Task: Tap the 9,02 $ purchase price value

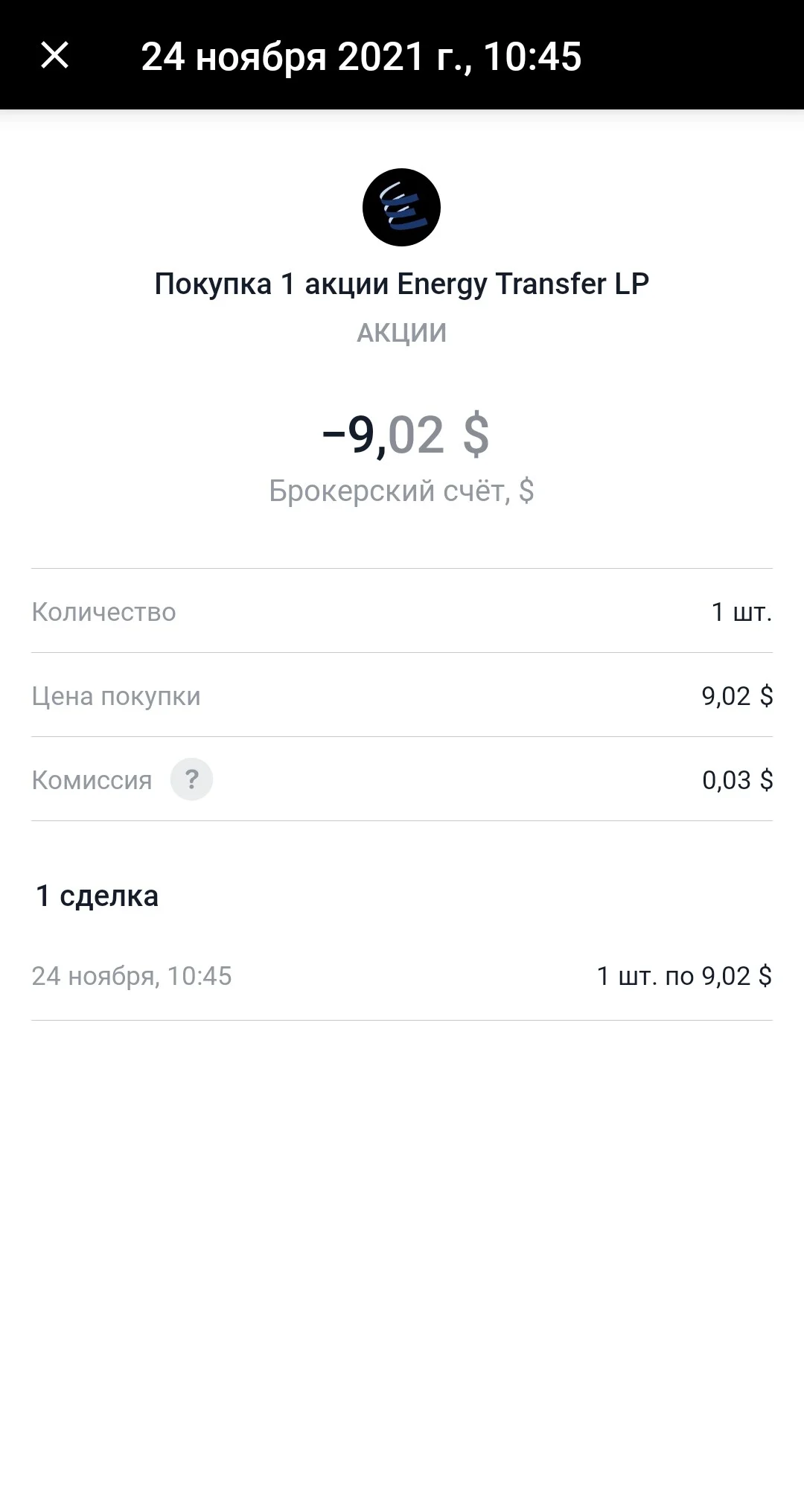Action: point(737,695)
